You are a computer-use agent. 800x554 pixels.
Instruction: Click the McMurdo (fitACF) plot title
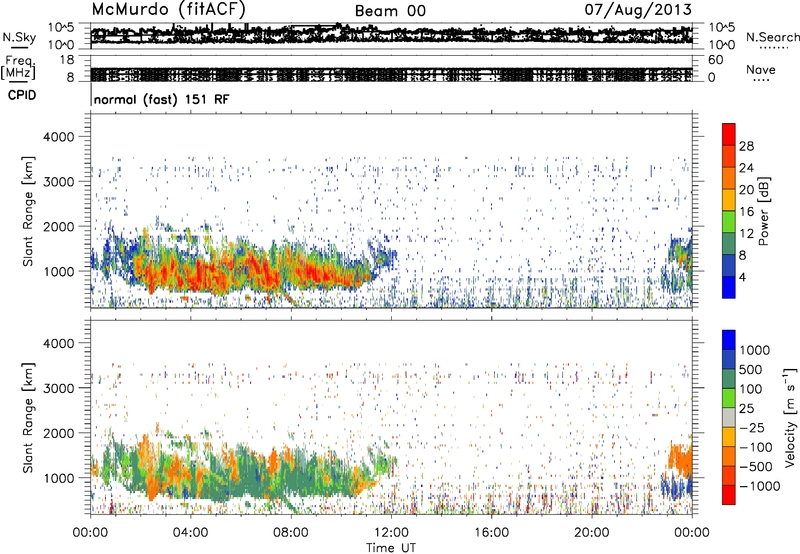pos(169,9)
